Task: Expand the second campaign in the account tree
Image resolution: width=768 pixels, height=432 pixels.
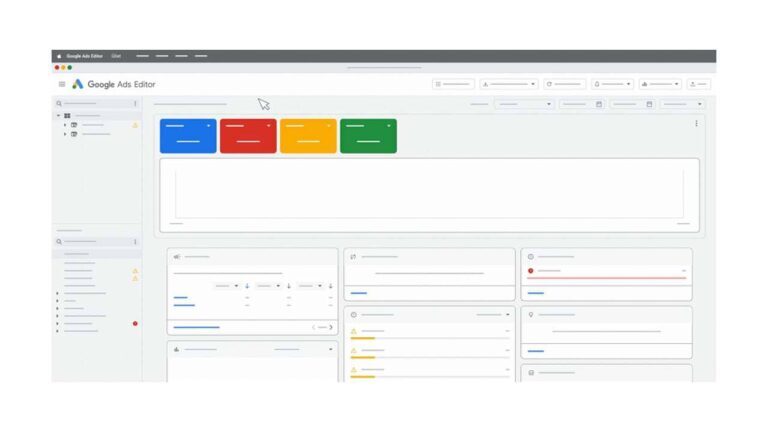Action: [65, 134]
